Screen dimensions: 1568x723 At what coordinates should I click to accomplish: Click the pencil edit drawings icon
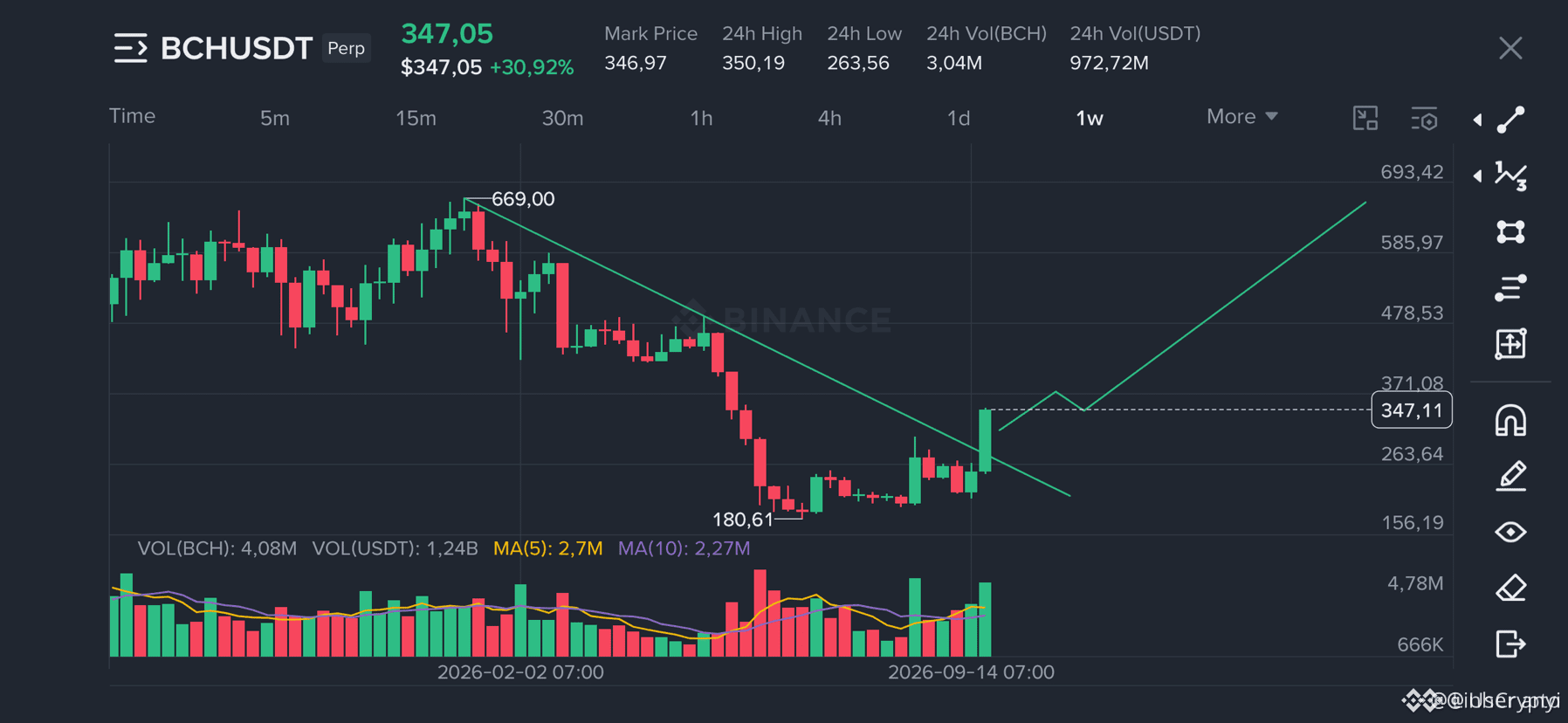coord(1510,476)
